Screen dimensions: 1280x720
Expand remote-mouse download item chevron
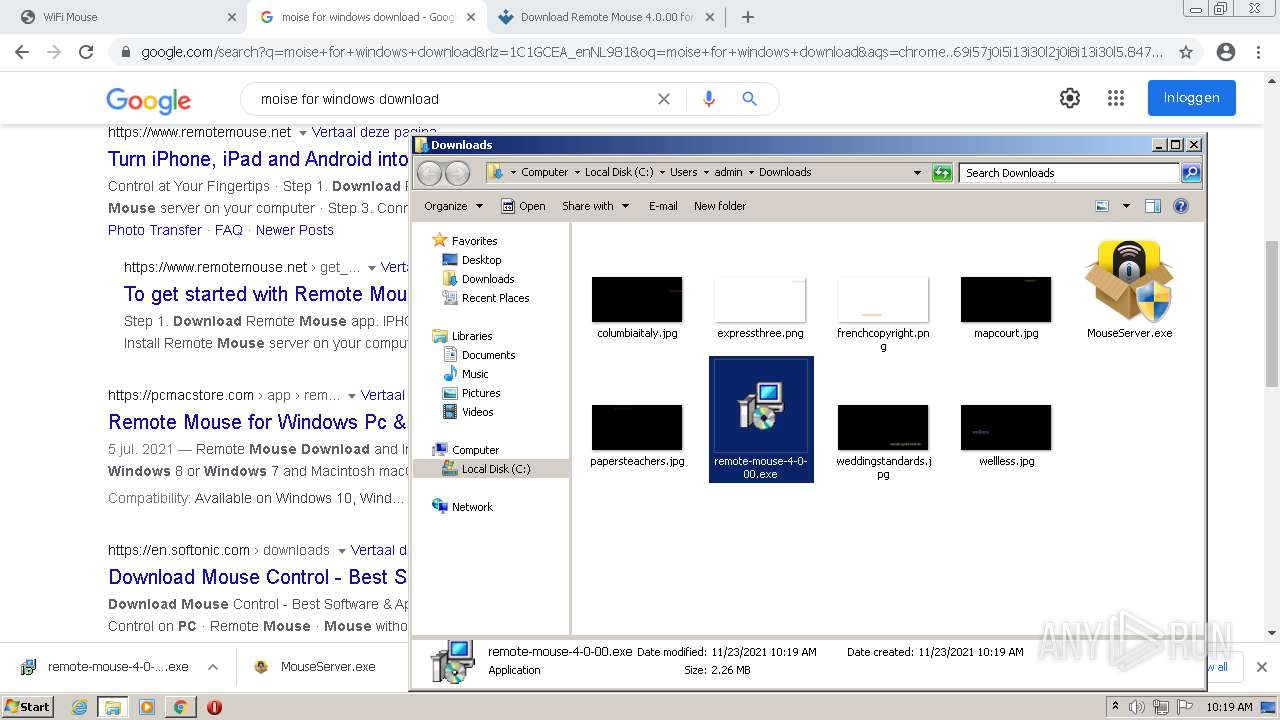(x=213, y=667)
